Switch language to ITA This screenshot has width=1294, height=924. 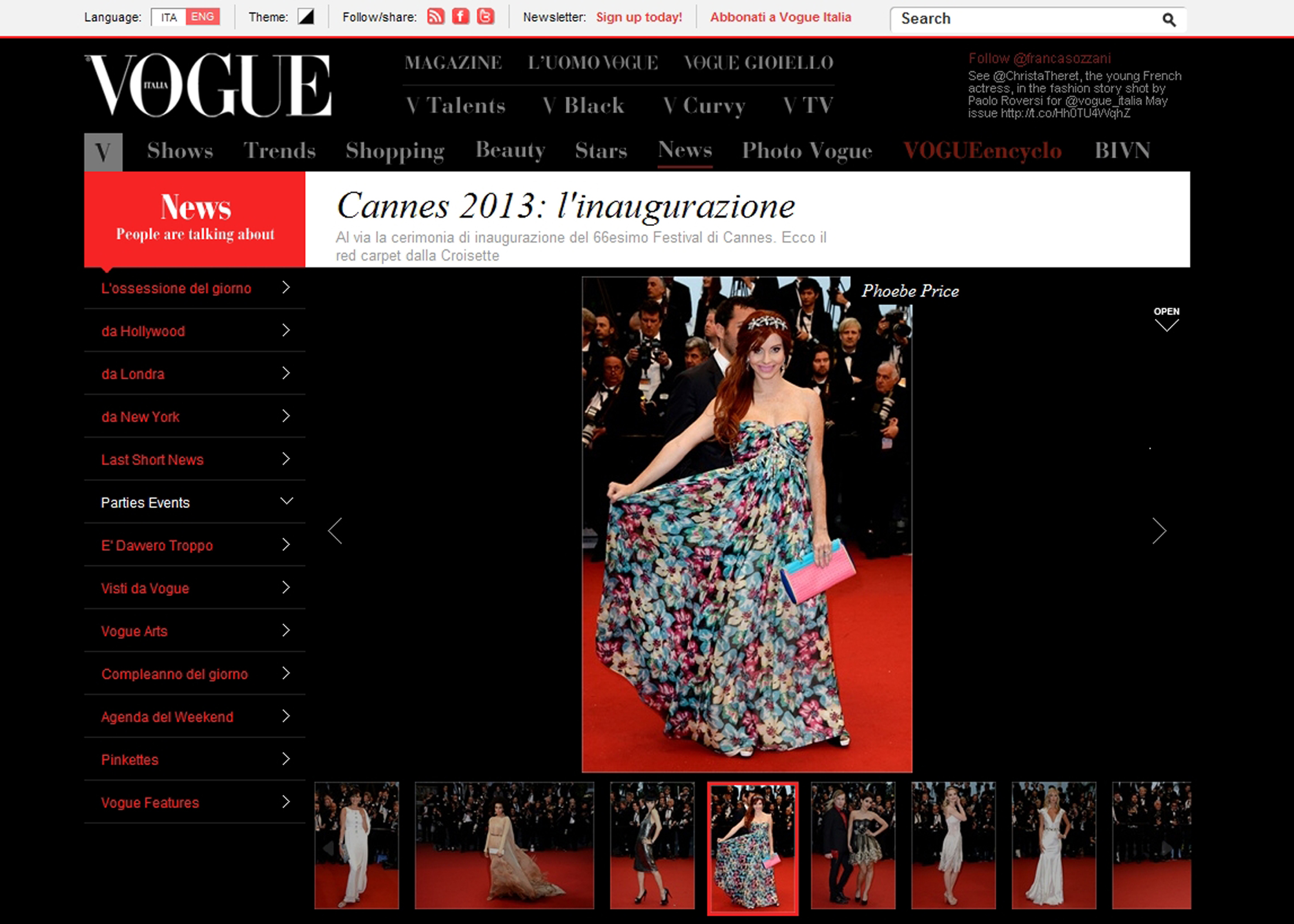pos(169,17)
